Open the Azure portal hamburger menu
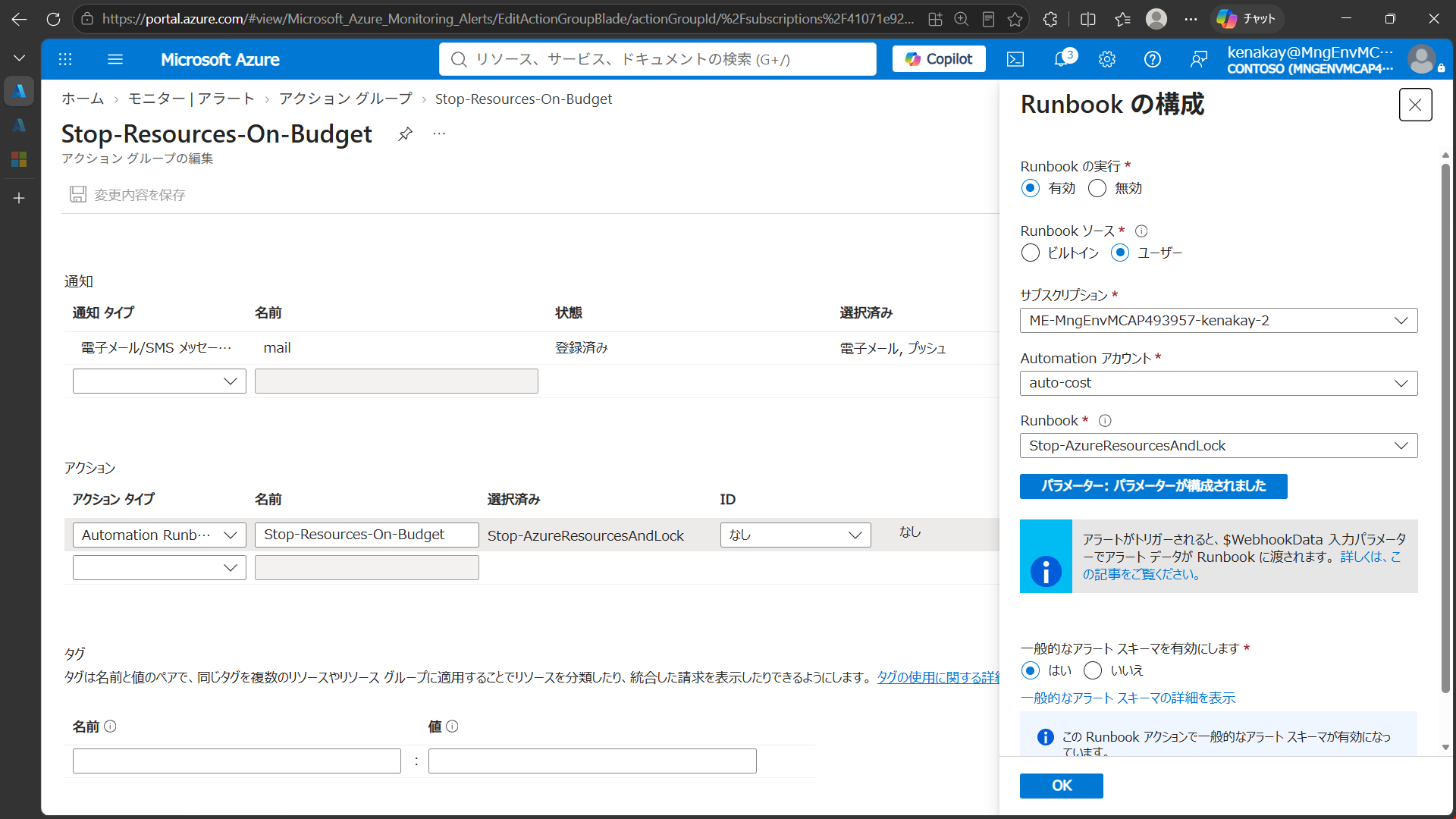1456x819 pixels. click(115, 59)
